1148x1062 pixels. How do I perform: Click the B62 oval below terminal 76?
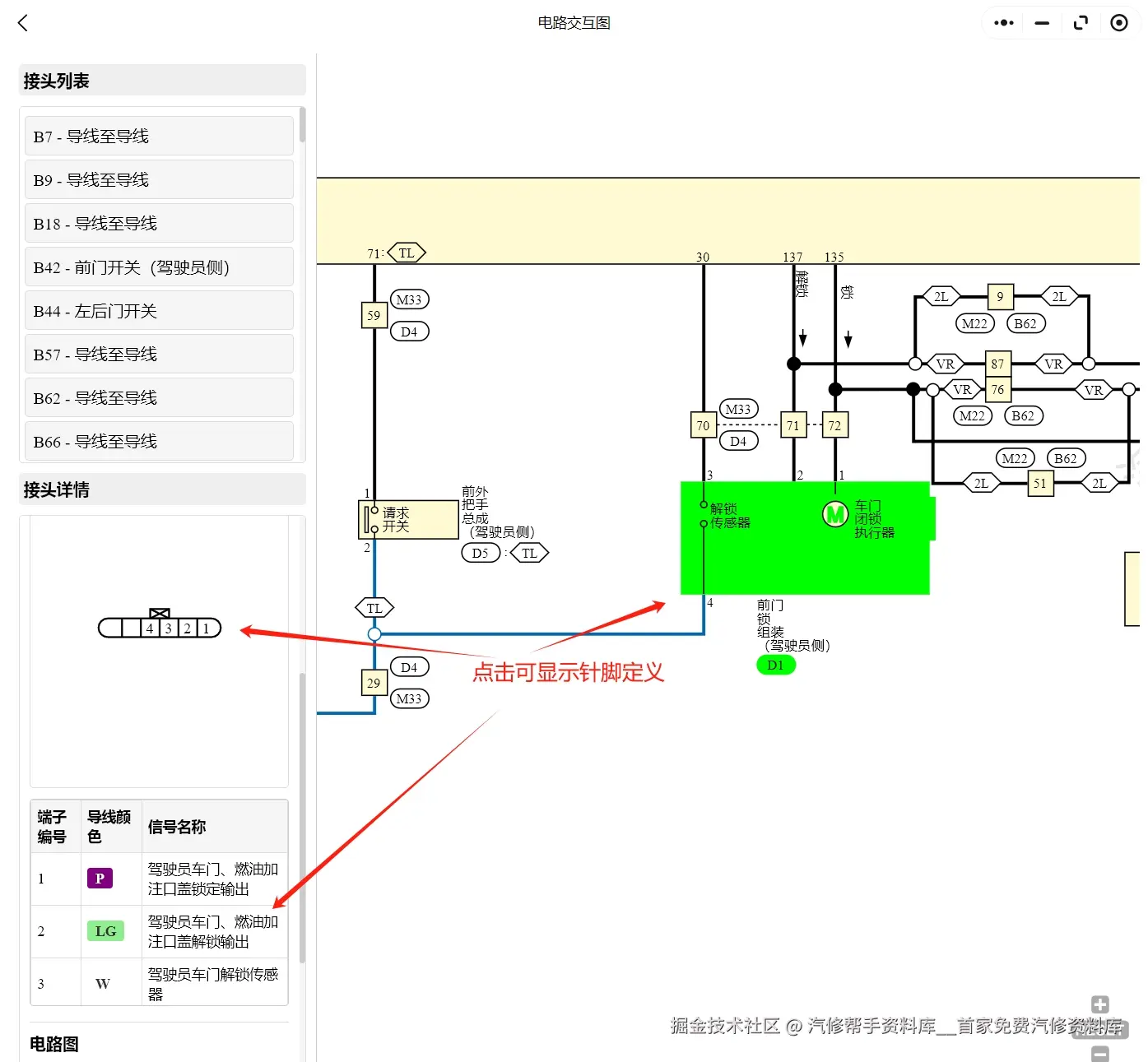pyautogui.click(x=1023, y=415)
